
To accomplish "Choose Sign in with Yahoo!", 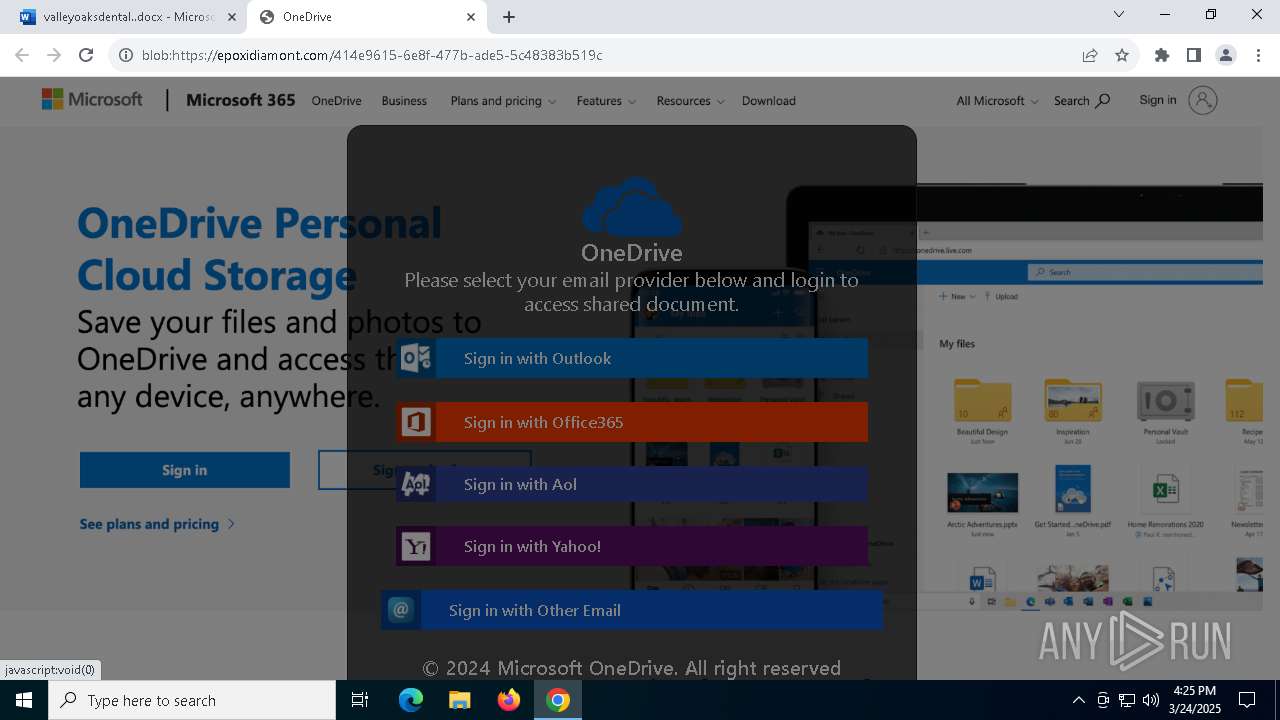I will (631, 546).
